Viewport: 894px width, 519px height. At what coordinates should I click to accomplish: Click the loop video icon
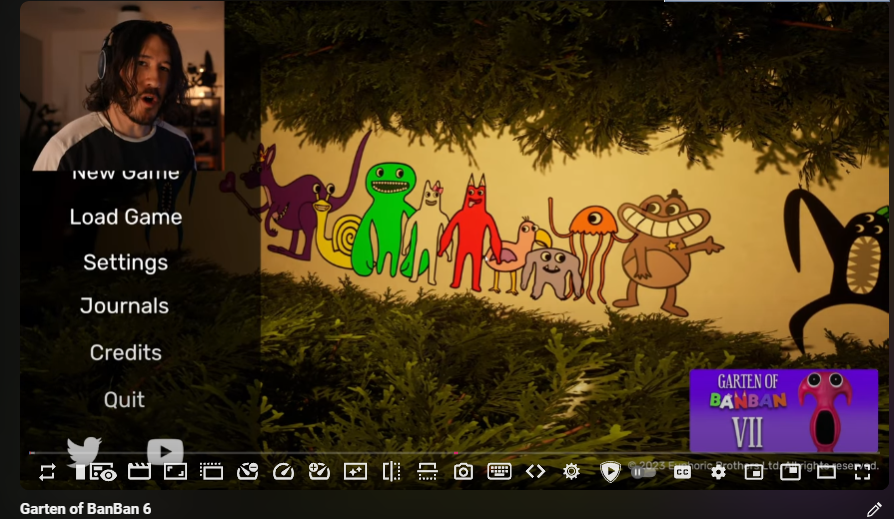pyautogui.click(x=47, y=472)
